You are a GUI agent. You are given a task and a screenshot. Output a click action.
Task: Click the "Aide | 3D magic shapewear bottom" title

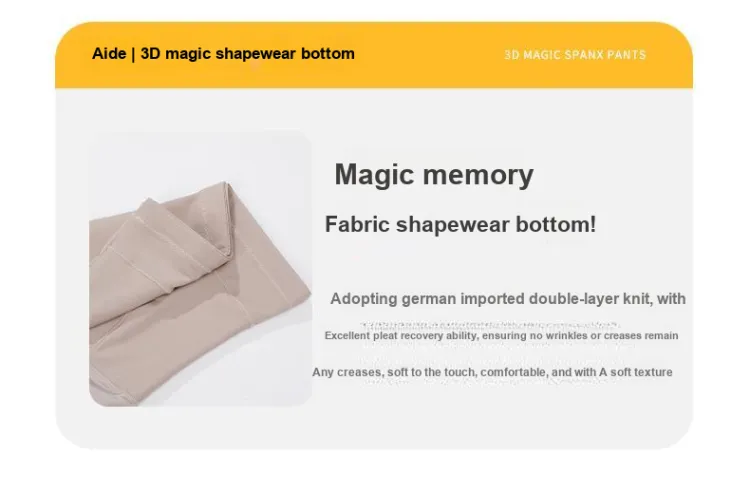(x=223, y=54)
